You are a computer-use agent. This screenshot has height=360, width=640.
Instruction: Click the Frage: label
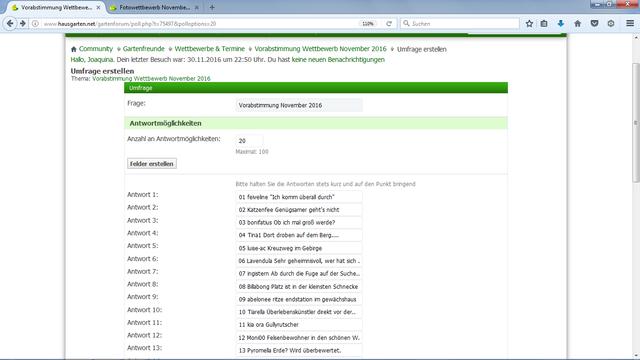point(136,103)
